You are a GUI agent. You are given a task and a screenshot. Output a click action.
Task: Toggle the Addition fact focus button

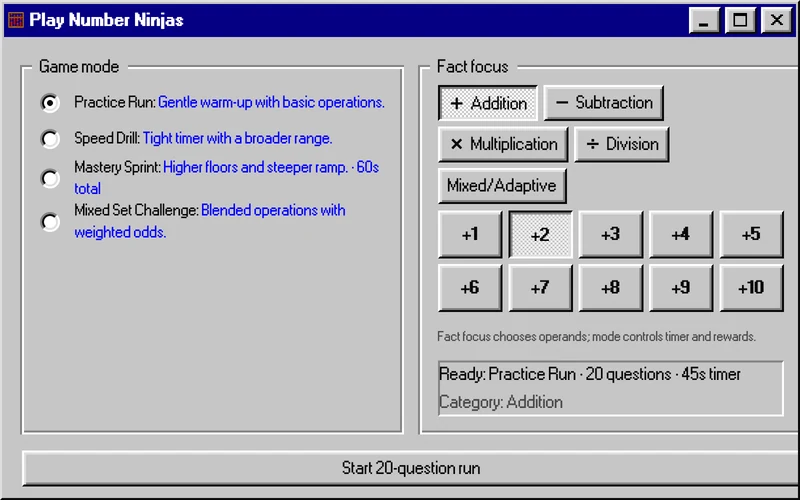pyautogui.click(x=488, y=103)
